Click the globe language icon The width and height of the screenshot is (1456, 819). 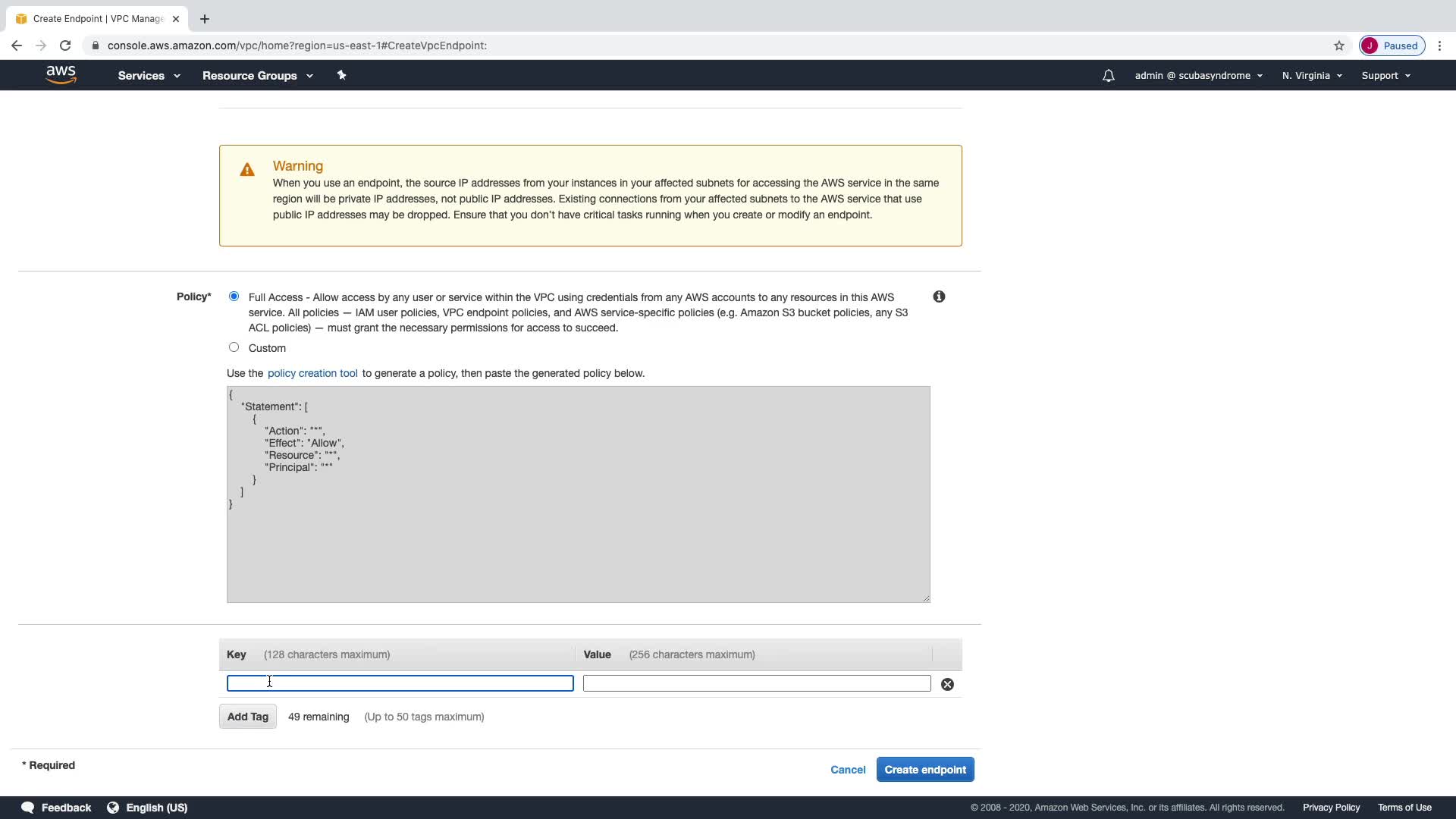tap(113, 808)
